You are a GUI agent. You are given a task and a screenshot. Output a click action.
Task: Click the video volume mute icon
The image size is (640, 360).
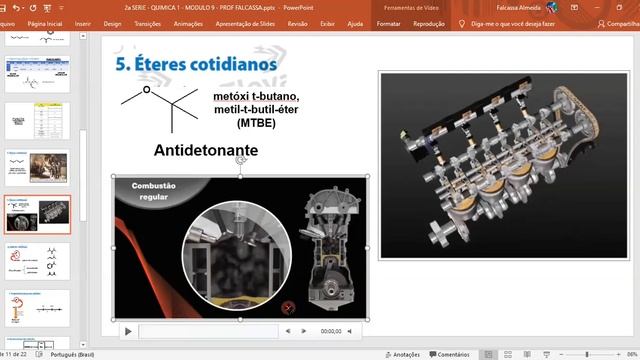[350, 331]
